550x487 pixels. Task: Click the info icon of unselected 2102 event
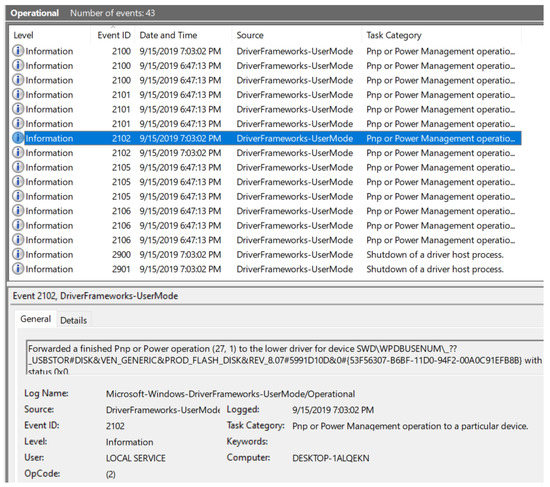(18, 153)
